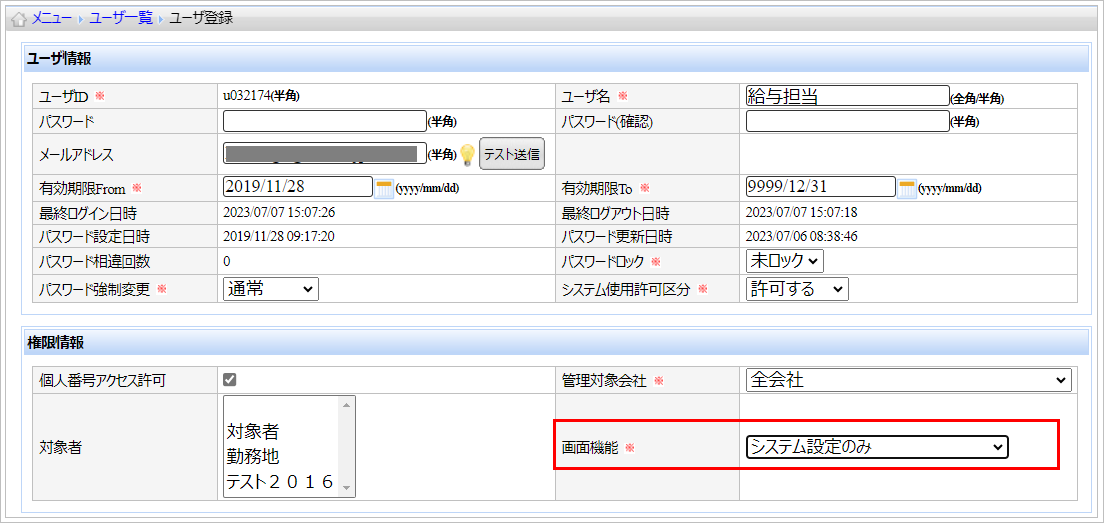The image size is (1104, 523).
Task: Click the 有効期限To date field
Action: pyautogui.click(x=820, y=187)
